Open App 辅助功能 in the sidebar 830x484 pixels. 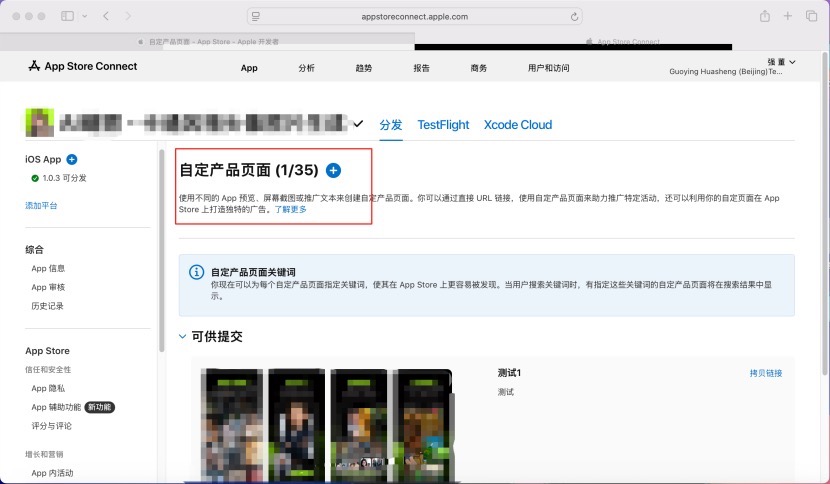(x=56, y=407)
